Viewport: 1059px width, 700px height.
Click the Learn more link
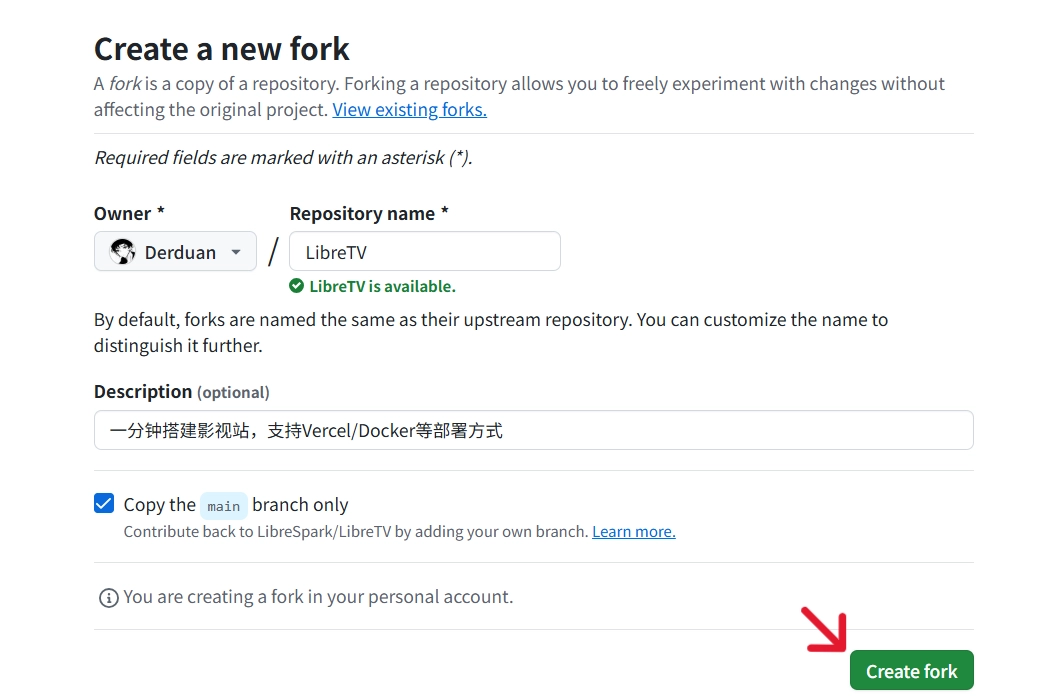coord(633,531)
